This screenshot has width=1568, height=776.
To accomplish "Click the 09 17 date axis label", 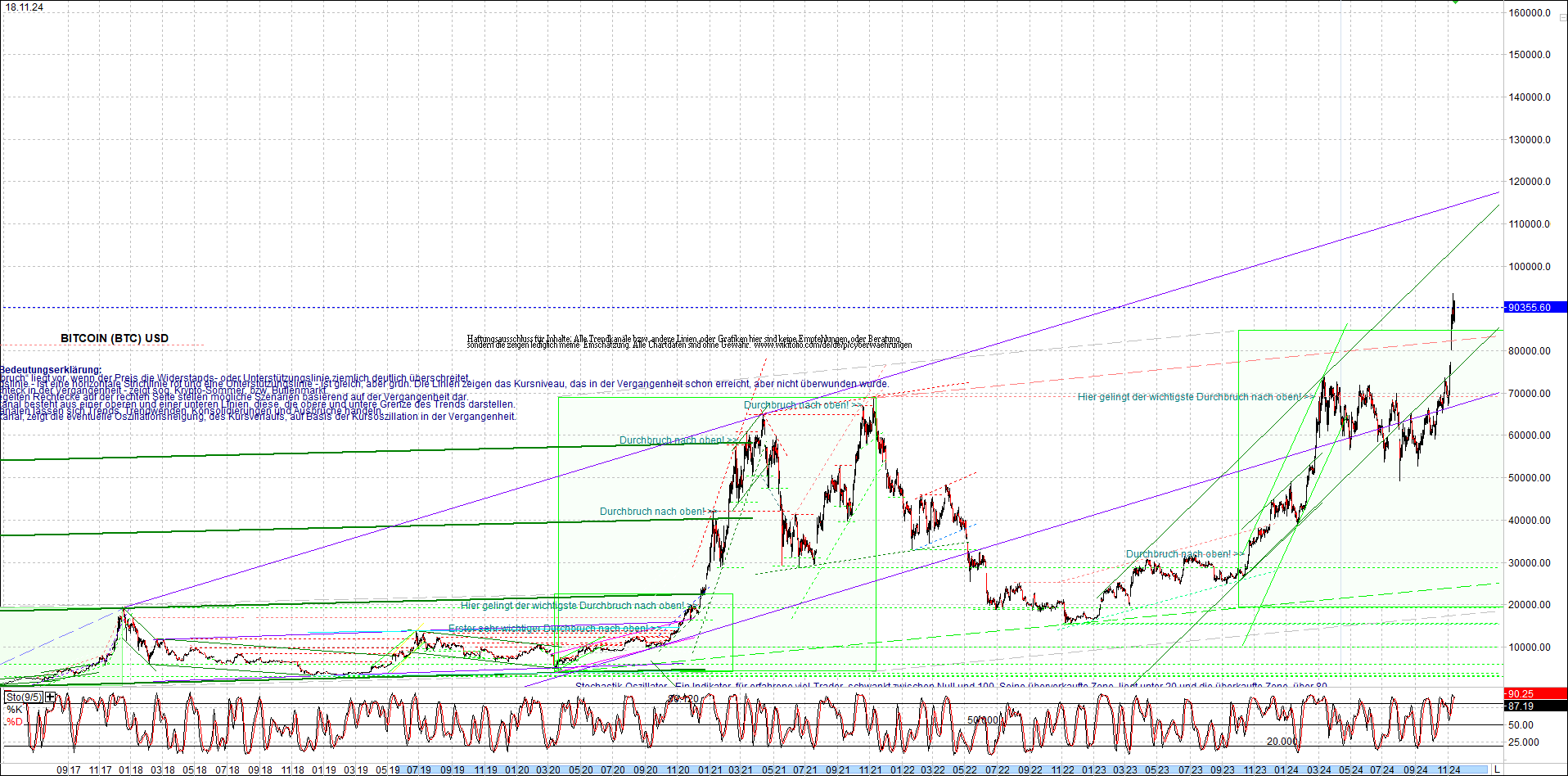I will coord(69,770).
